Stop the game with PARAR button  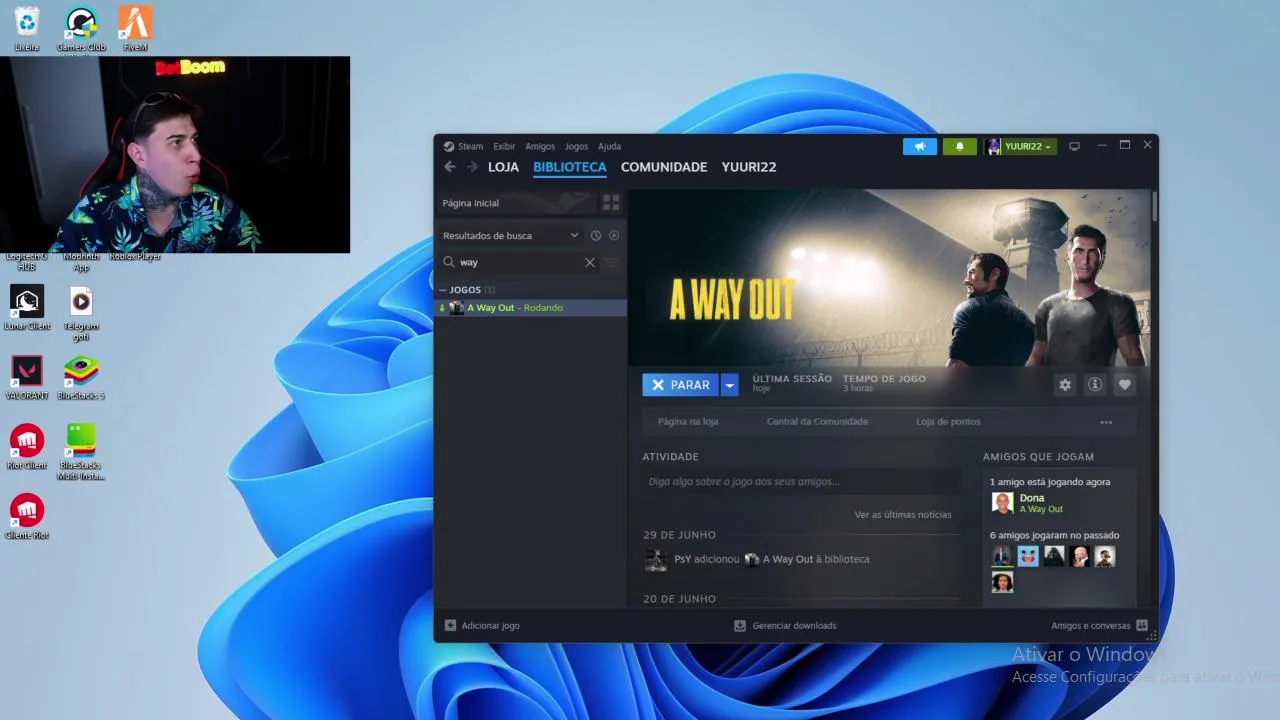click(681, 384)
